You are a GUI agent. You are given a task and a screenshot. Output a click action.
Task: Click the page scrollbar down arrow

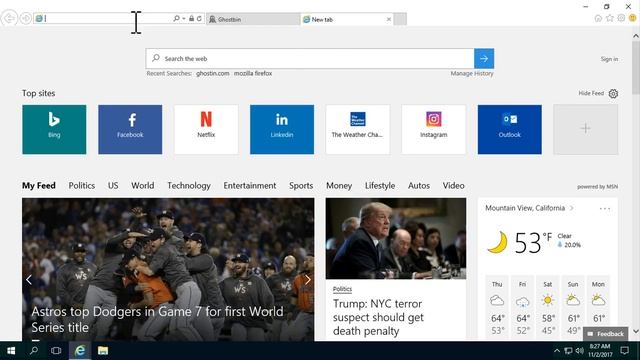coord(636,331)
